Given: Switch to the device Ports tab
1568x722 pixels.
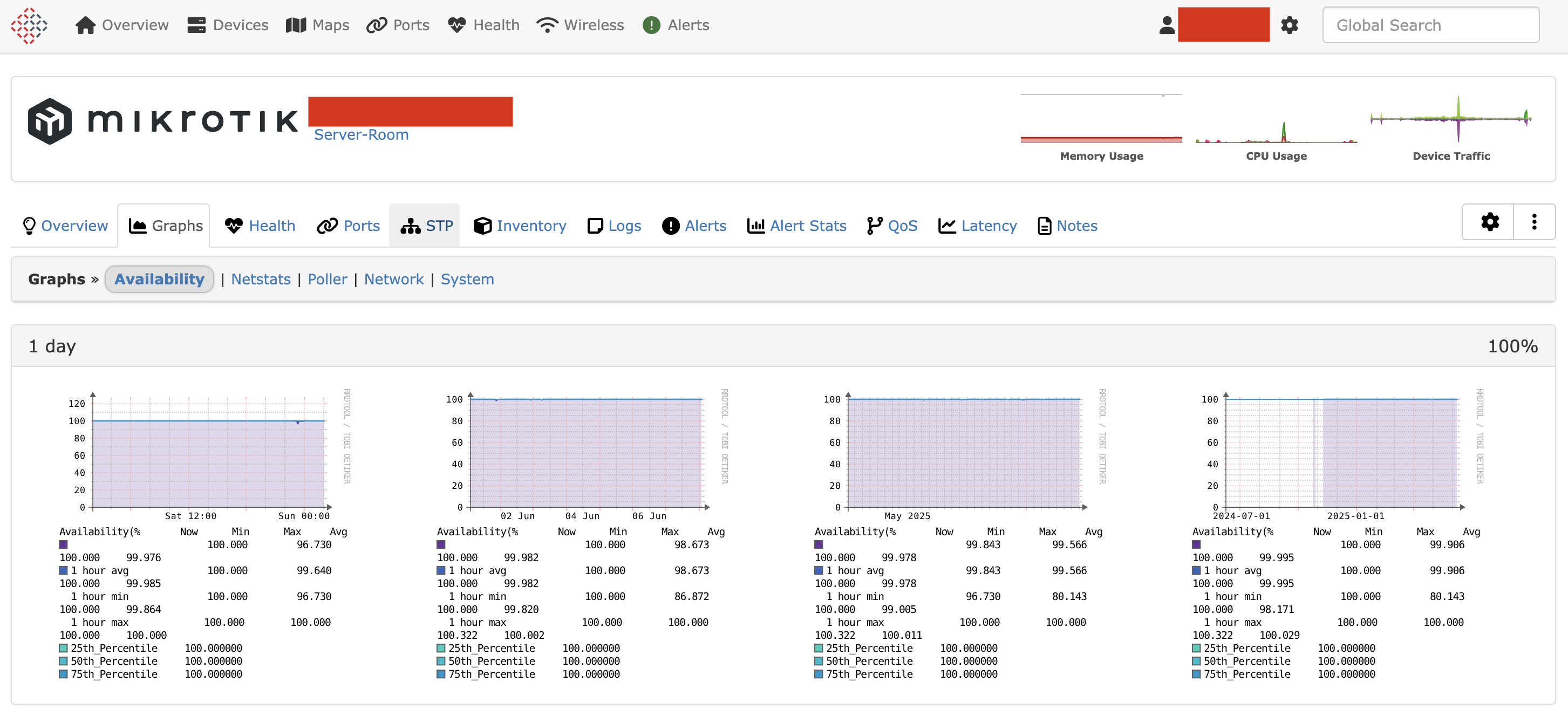Looking at the screenshot, I should [x=348, y=226].
